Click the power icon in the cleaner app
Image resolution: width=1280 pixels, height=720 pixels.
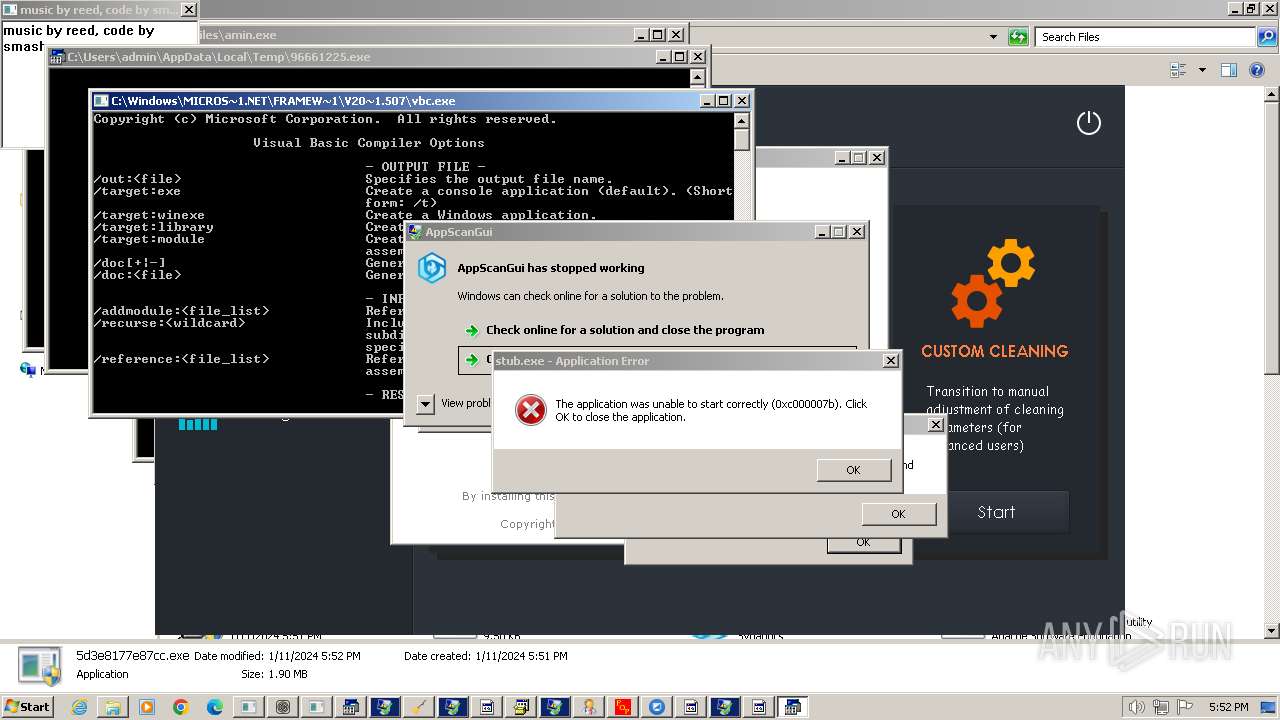1088,123
